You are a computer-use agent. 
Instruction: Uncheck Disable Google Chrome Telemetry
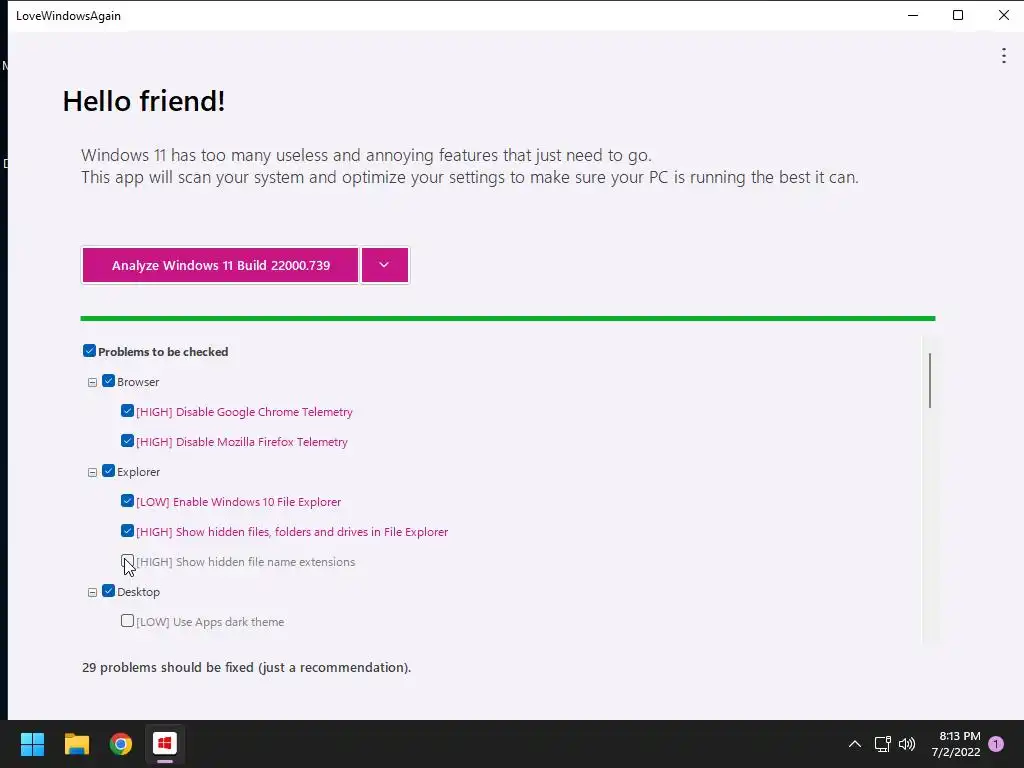pos(127,411)
